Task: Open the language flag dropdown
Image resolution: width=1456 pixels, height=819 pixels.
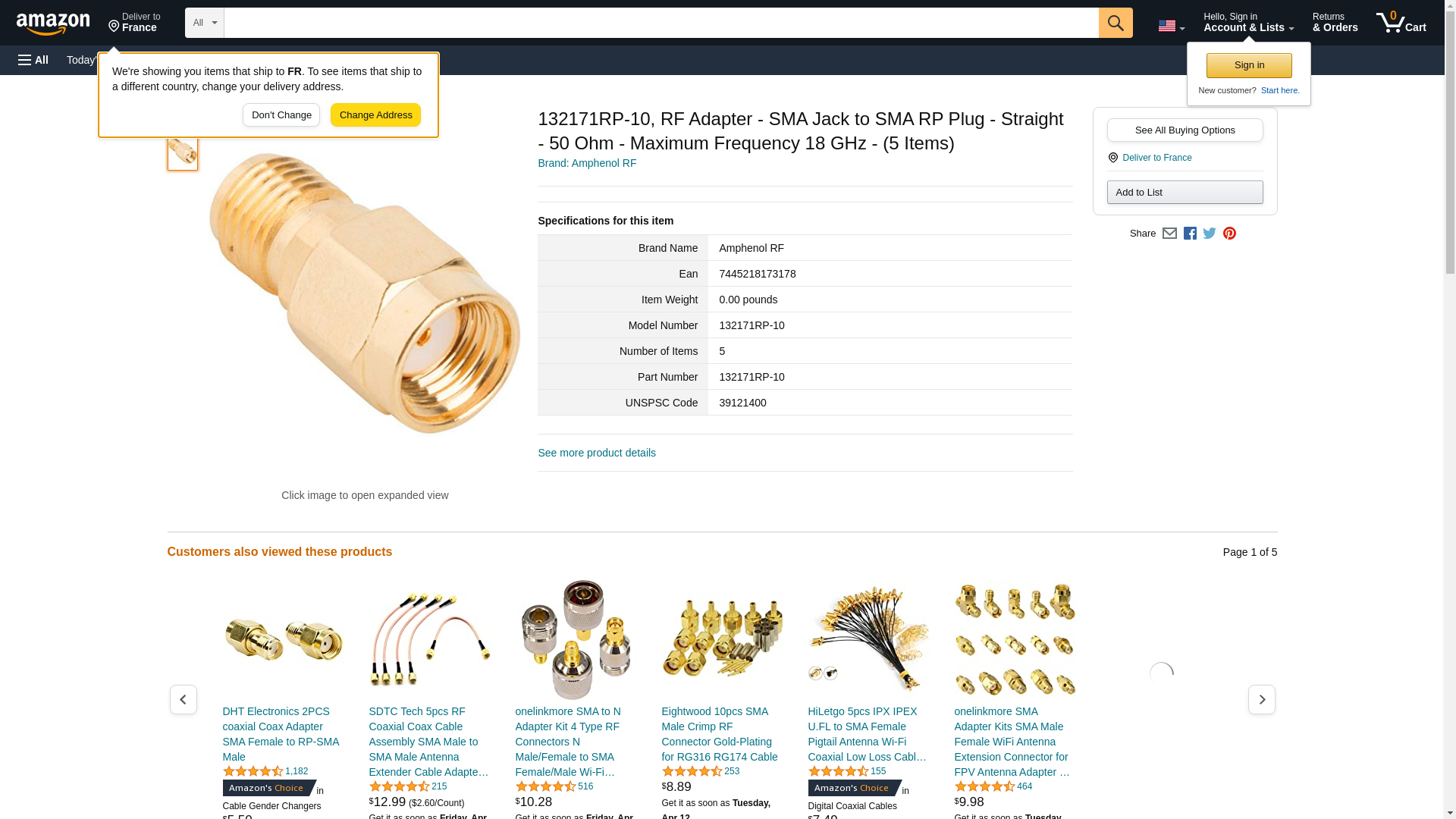Action: point(1171,26)
